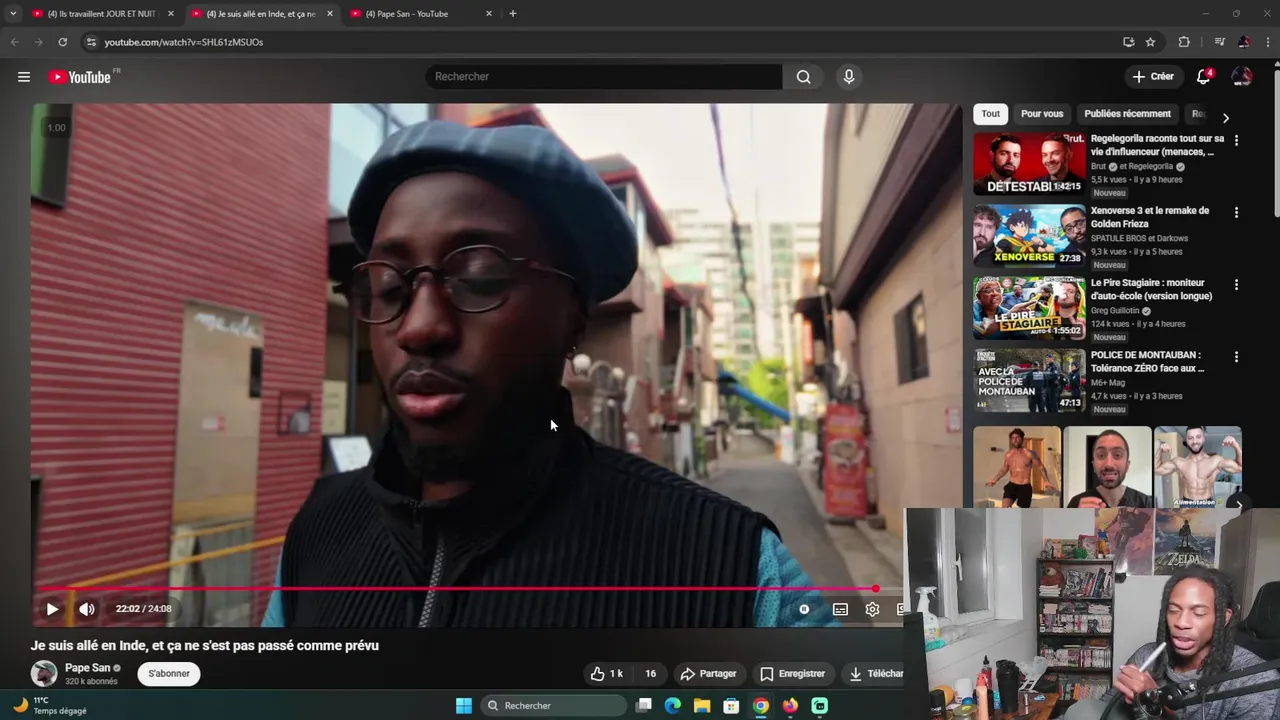Image resolution: width=1280 pixels, height=720 pixels.
Task: Open Police de Montauban video title
Action: click(x=1147, y=362)
